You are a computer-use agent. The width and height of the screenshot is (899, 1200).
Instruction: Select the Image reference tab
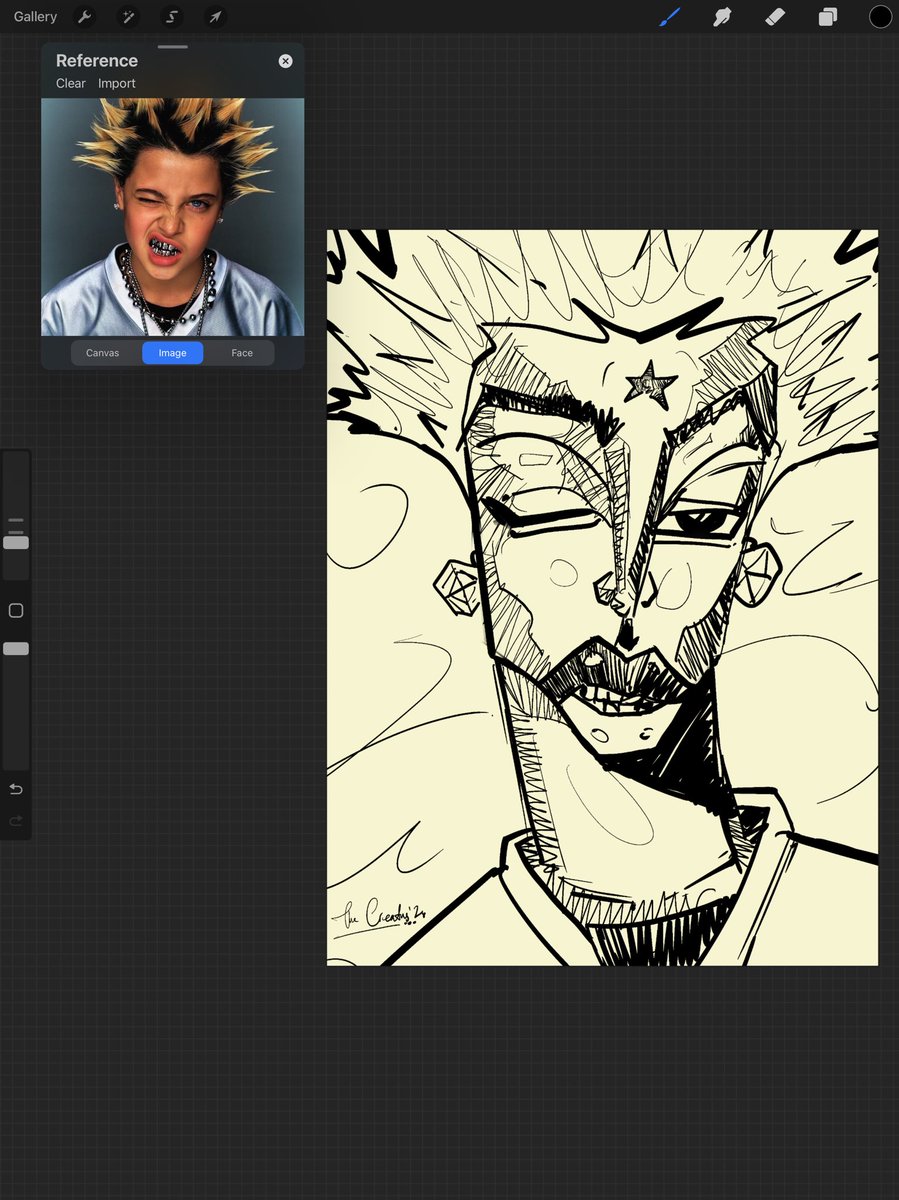pyautogui.click(x=172, y=353)
